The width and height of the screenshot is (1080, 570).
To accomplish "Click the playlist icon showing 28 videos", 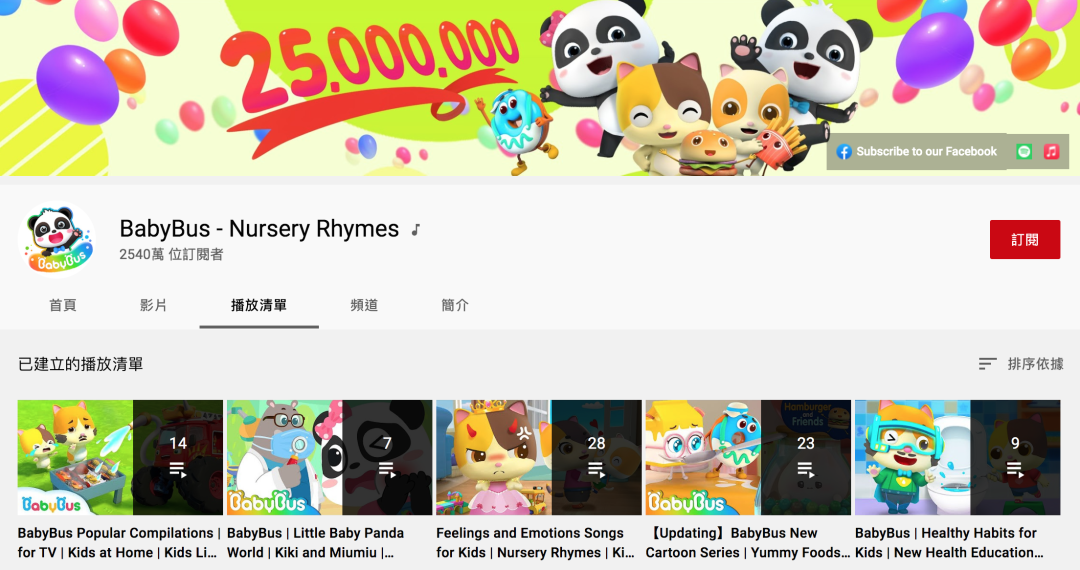I will [x=596, y=468].
